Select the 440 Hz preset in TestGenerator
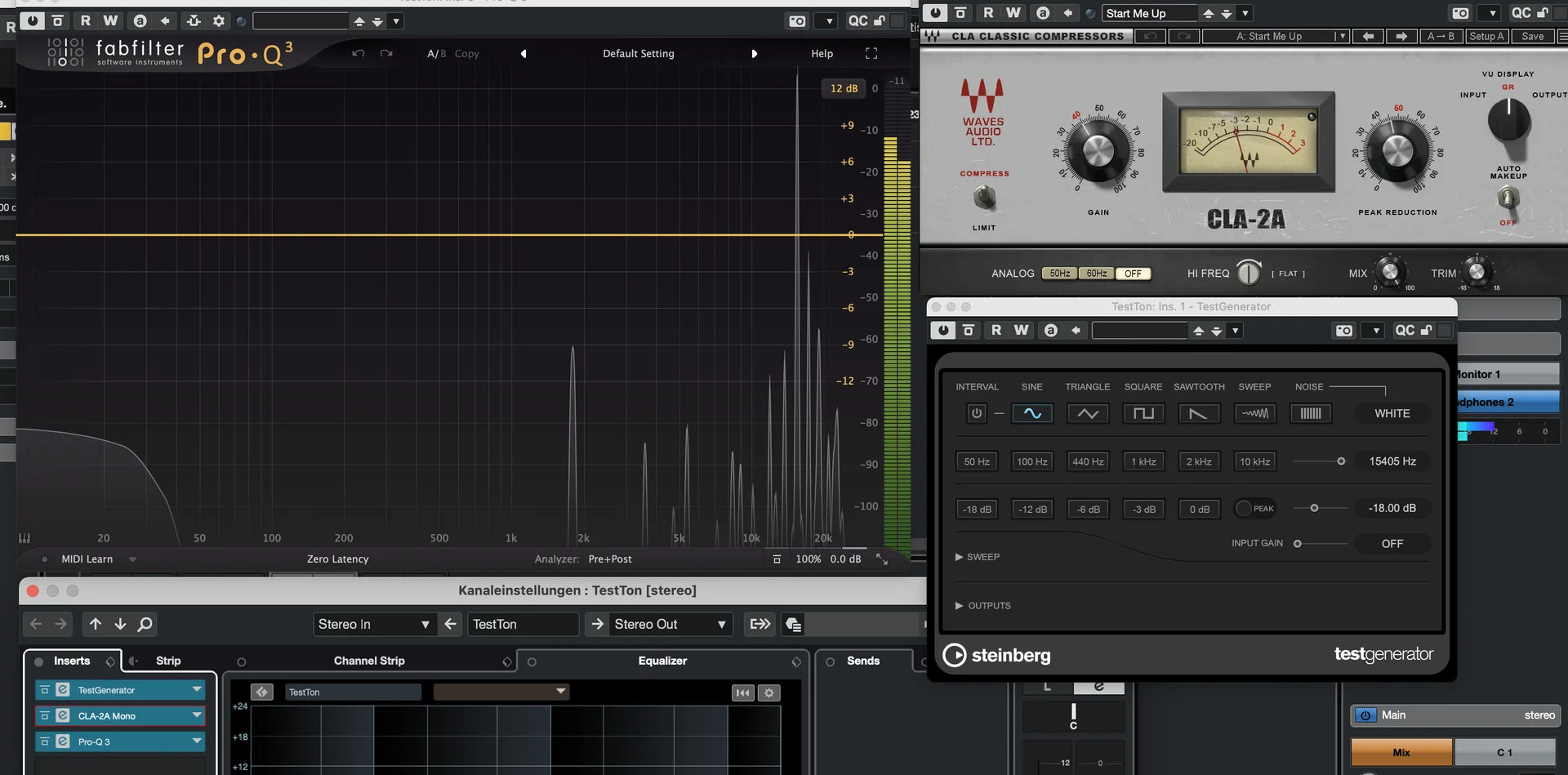 [1088, 461]
